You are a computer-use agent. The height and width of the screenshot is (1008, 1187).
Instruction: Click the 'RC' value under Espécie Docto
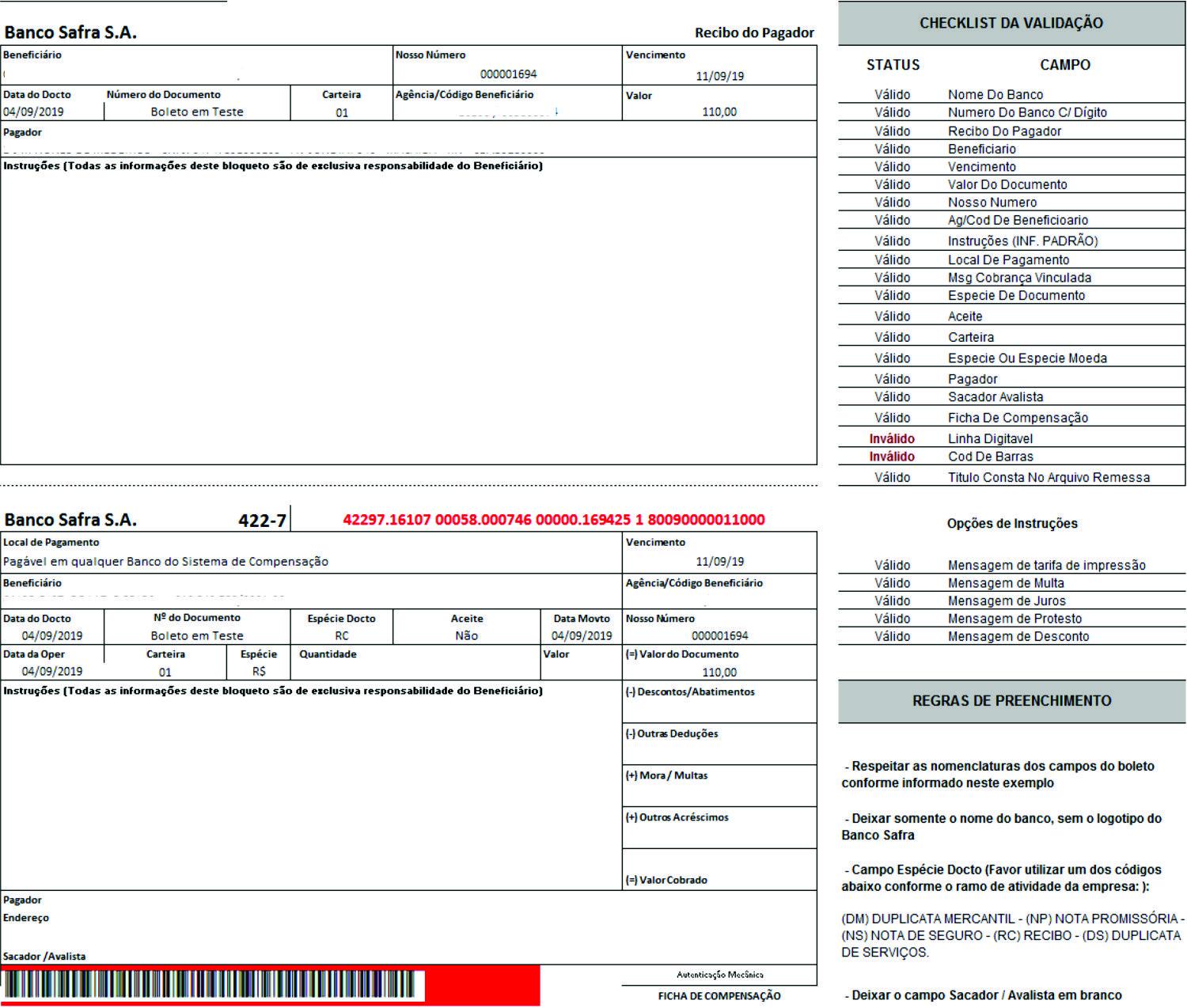(x=341, y=635)
